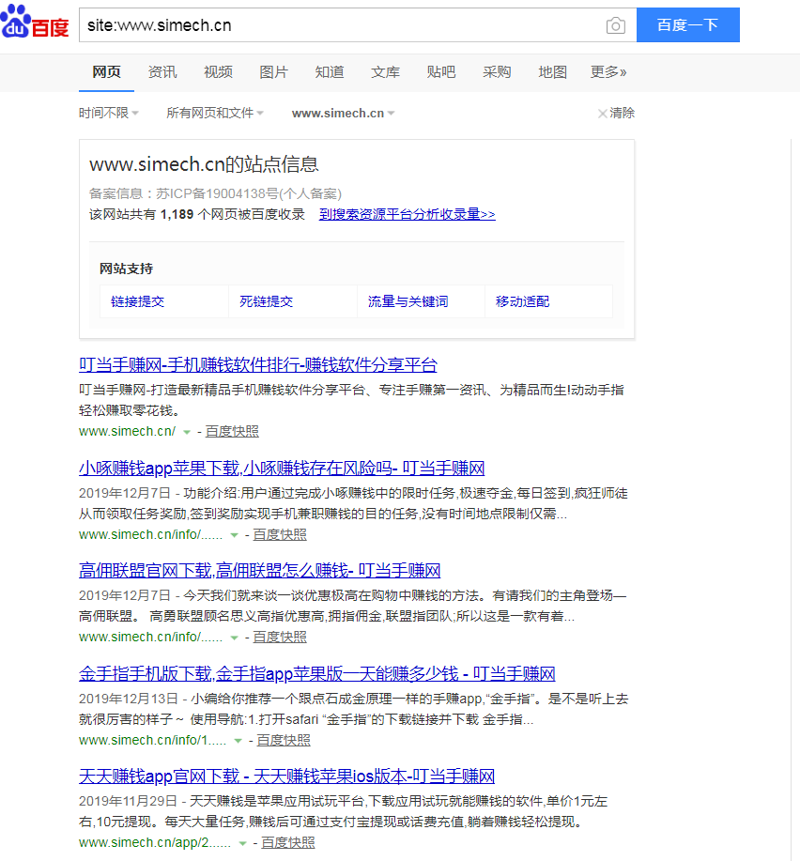This screenshot has width=800, height=861.
Task: Click the 链接提交 link
Action: (x=138, y=301)
